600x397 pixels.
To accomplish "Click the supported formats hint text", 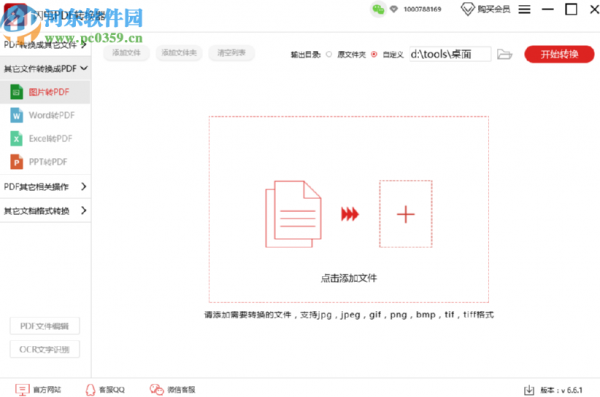I will pos(349,315).
